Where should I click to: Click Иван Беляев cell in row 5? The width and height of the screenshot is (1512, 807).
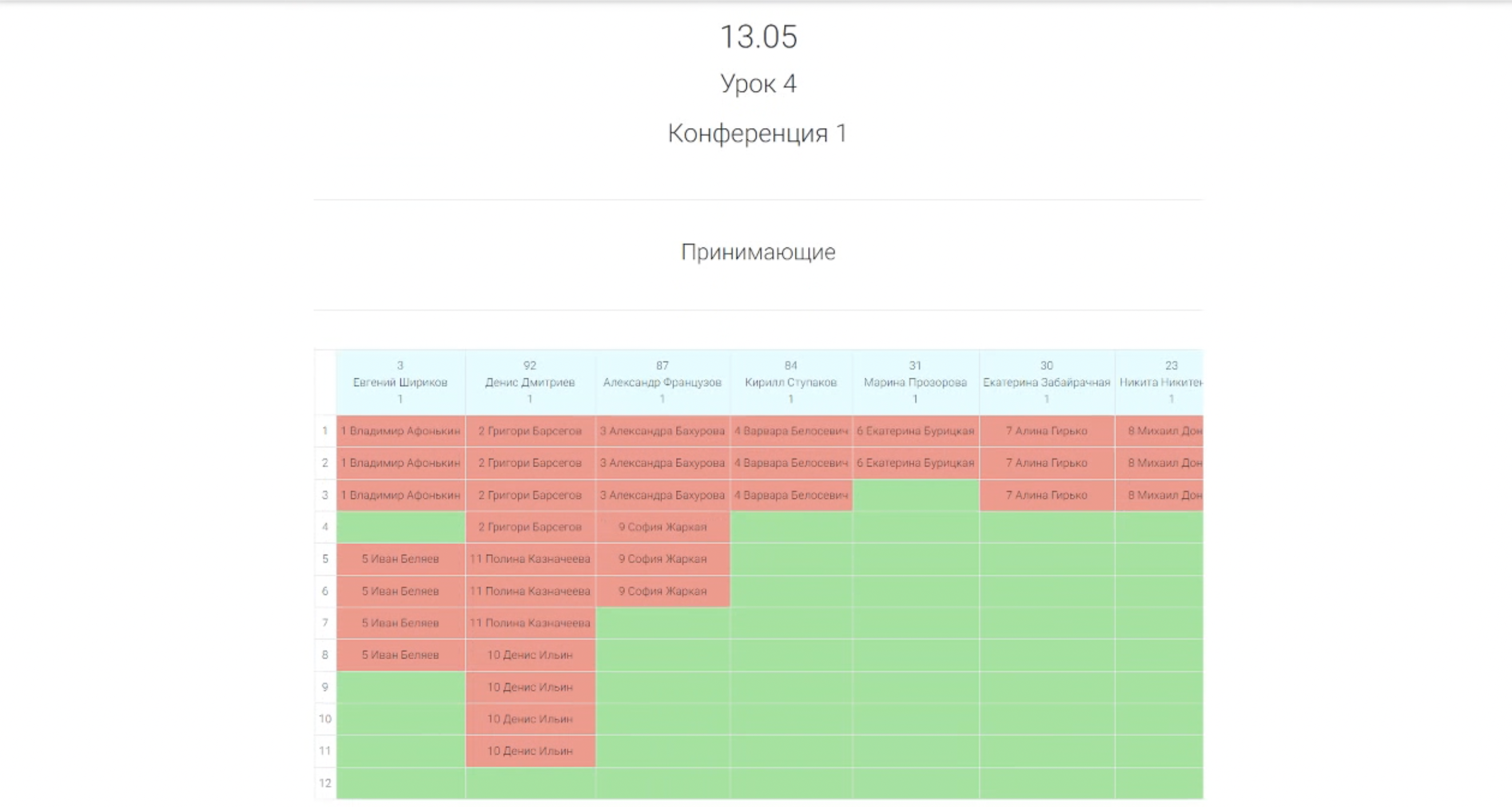point(401,559)
